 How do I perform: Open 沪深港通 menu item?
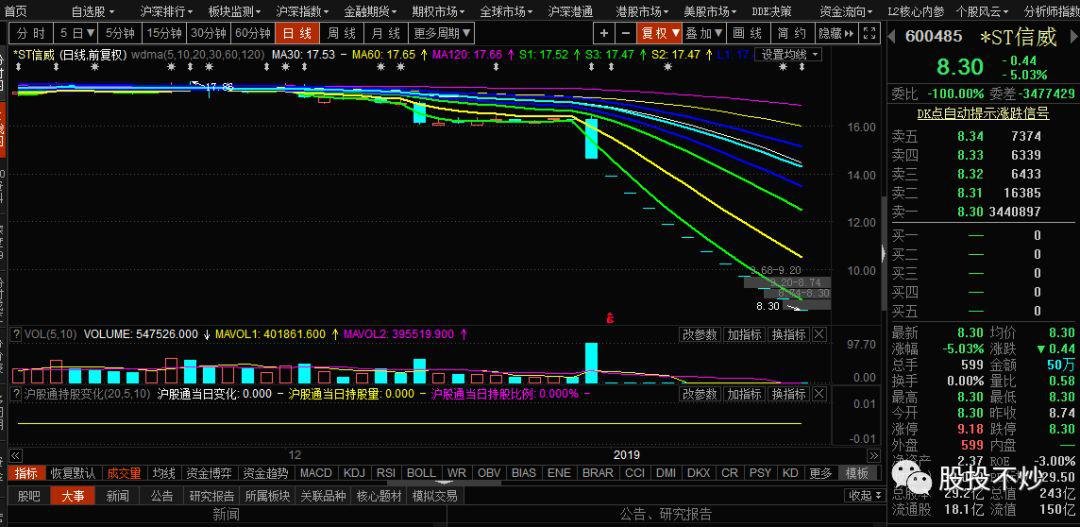tap(570, 12)
